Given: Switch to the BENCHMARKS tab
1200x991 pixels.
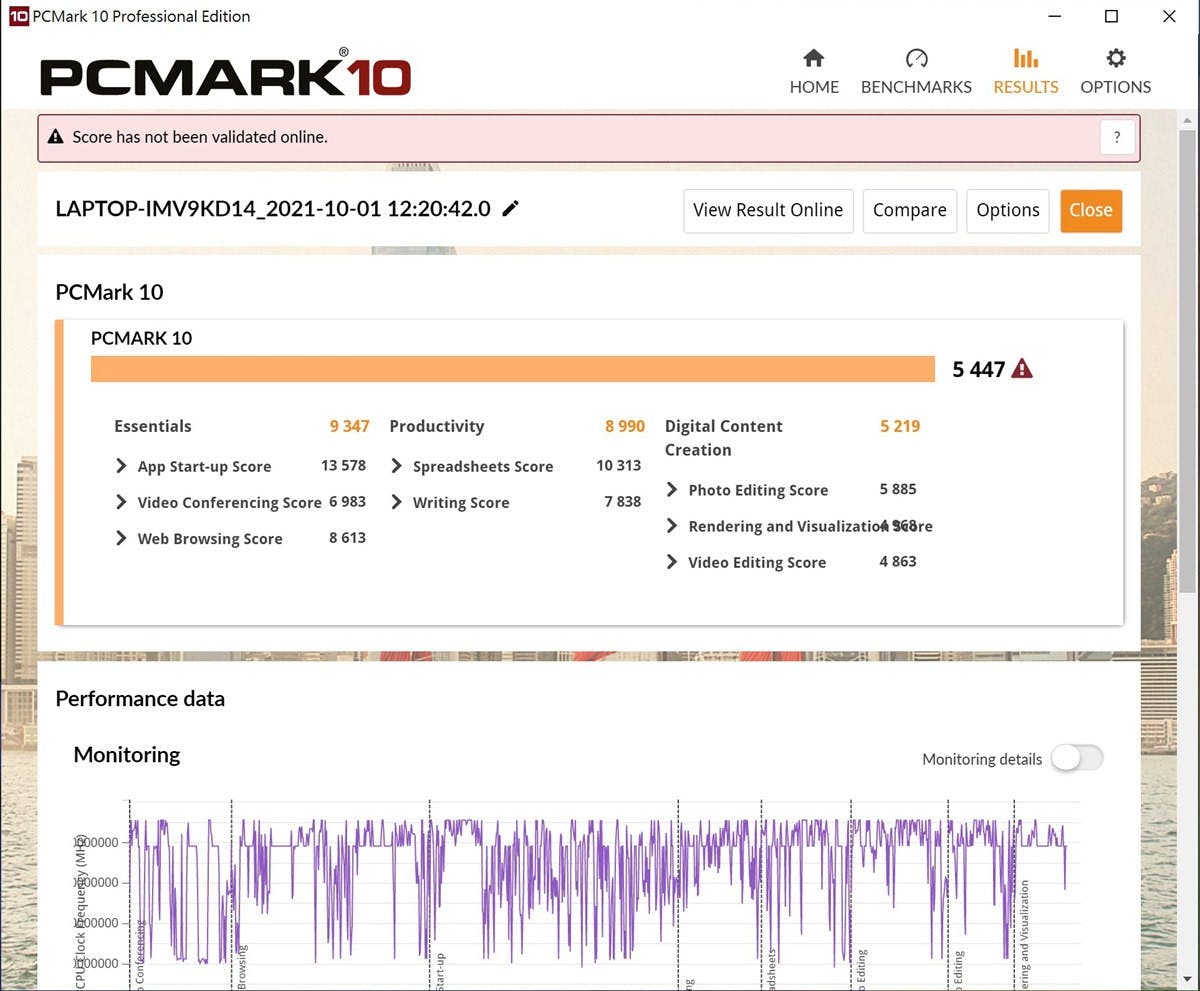Looking at the screenshot, I should pyautogui.click(x=916, y=72).
